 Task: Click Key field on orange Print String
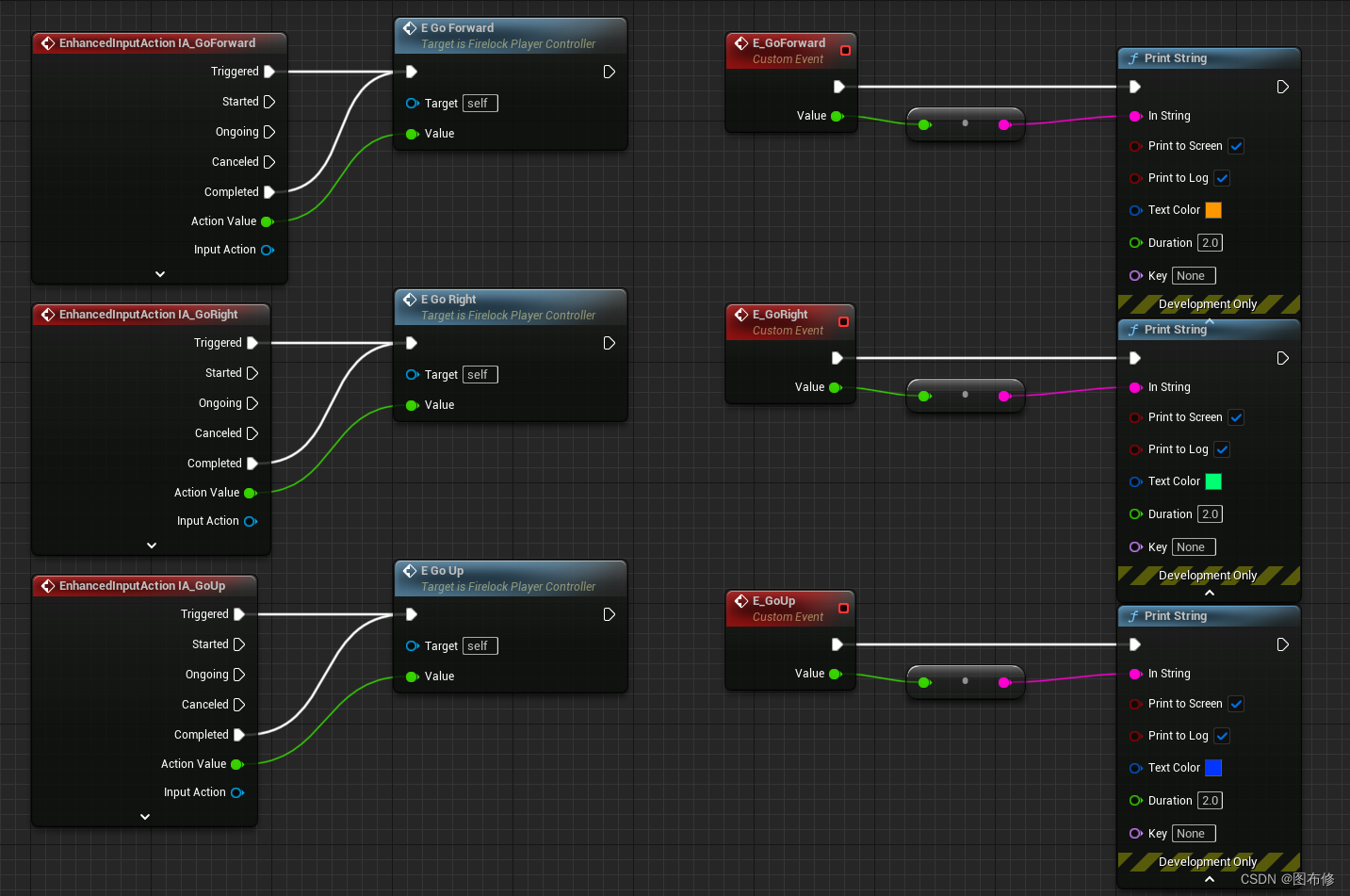click(x=1194, y=276)
